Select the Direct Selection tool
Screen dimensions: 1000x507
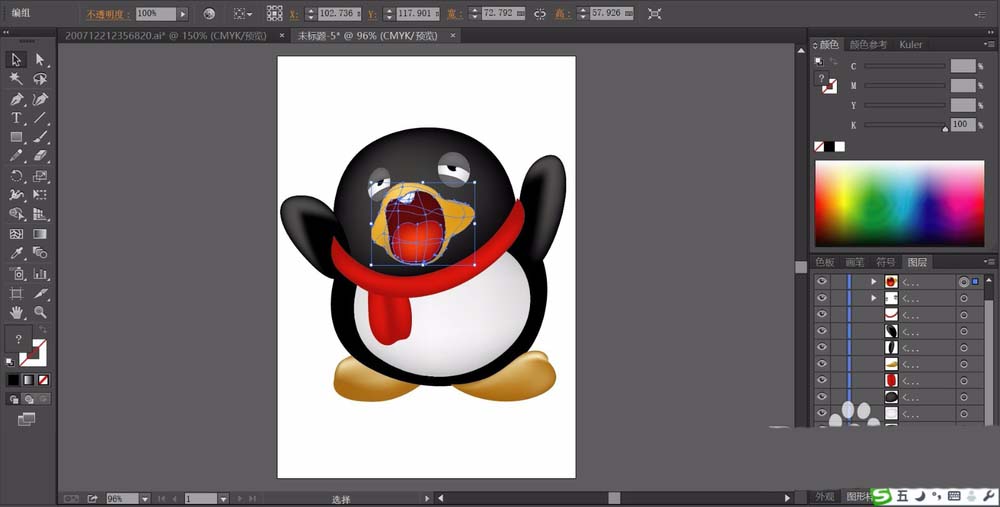click(x=40, y=59)
